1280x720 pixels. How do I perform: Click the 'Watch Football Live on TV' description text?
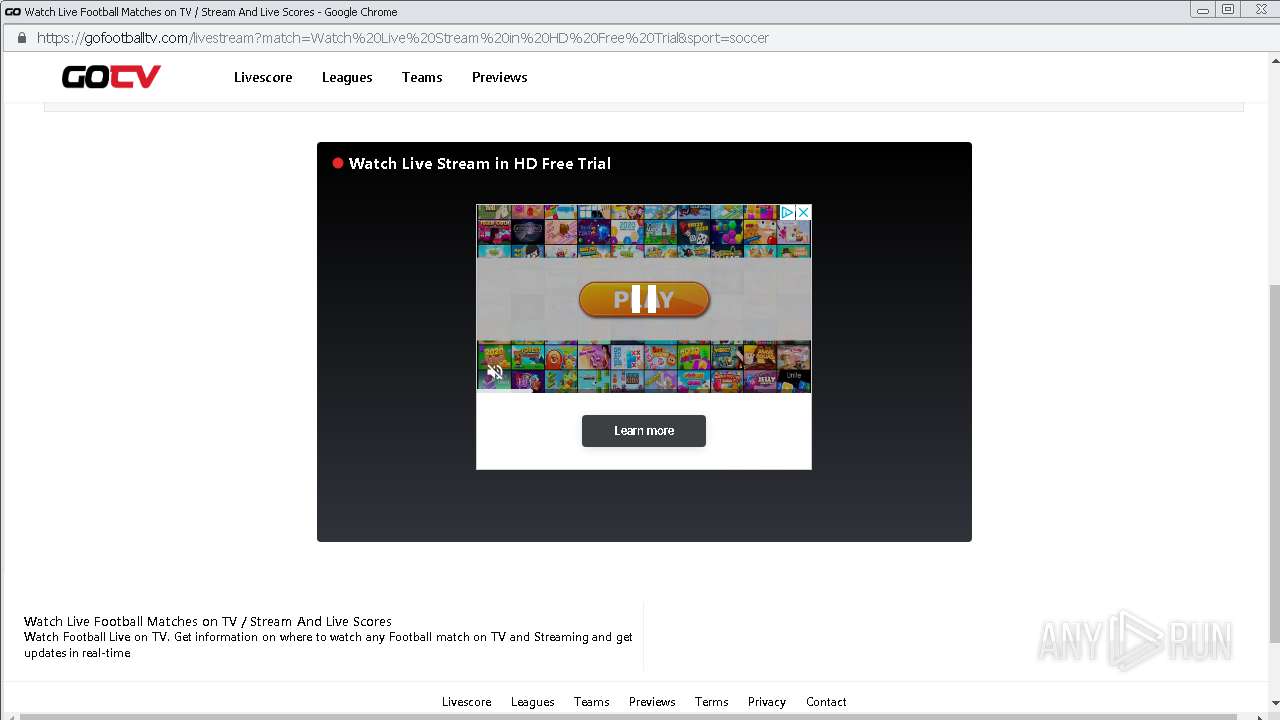[328, 645]
